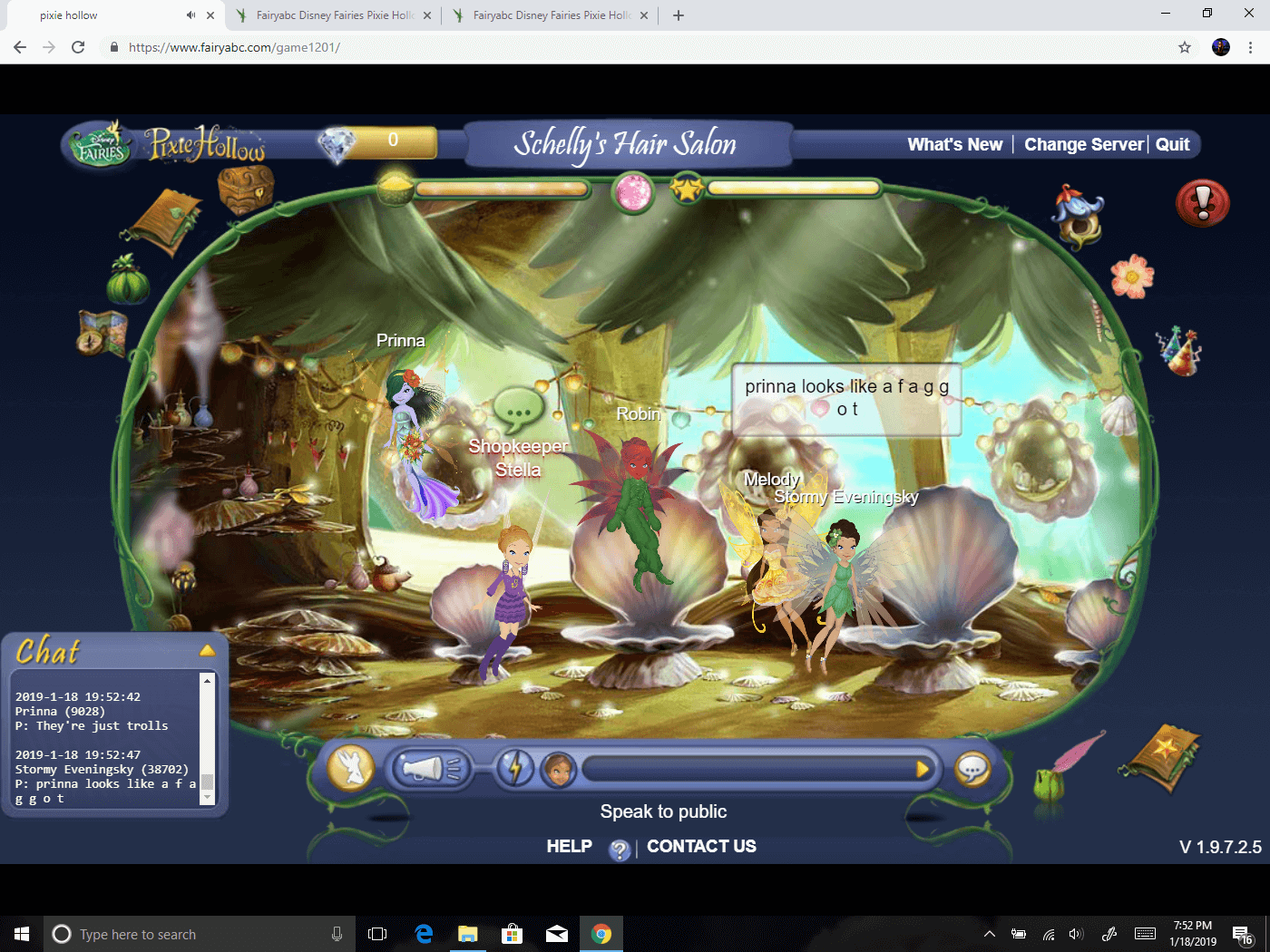Click the pink flower icon on the right

(x=1133, y=277)
